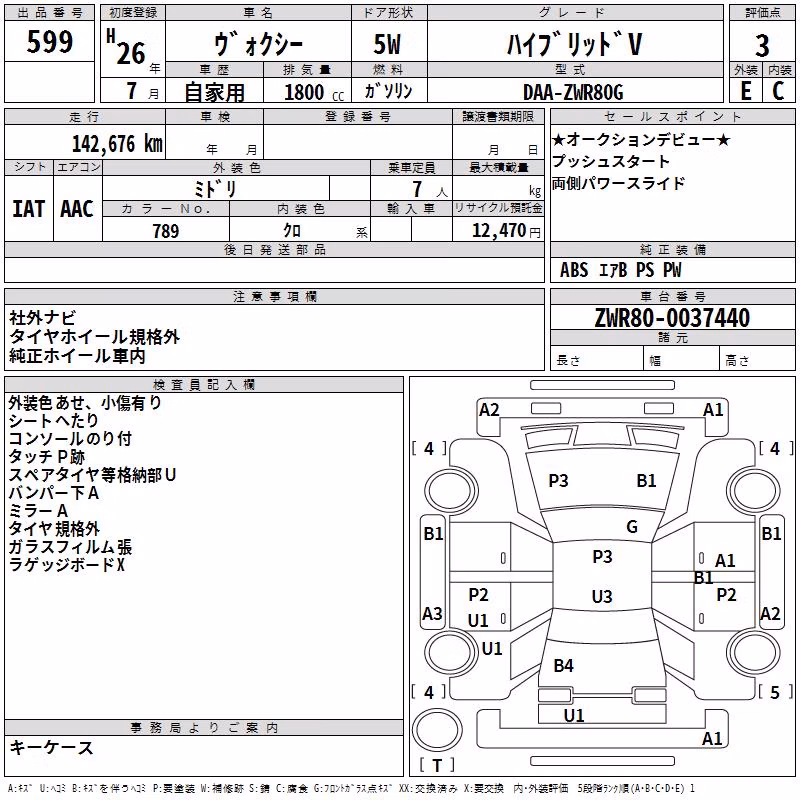This screenshot has width=800, height=800.
Task: Select vehicle history 自家用
Action: pos(214,92)
